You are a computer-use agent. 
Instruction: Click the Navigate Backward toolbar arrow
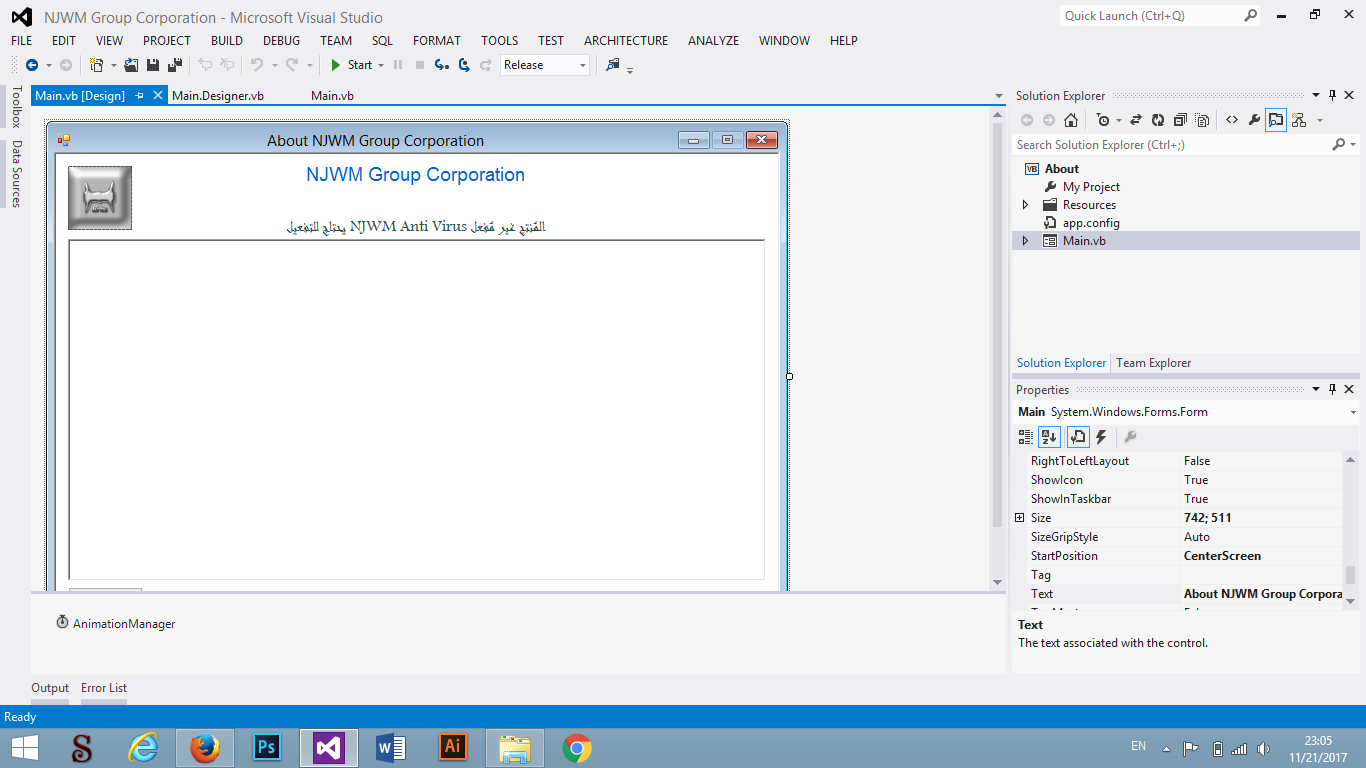[32, 65]
